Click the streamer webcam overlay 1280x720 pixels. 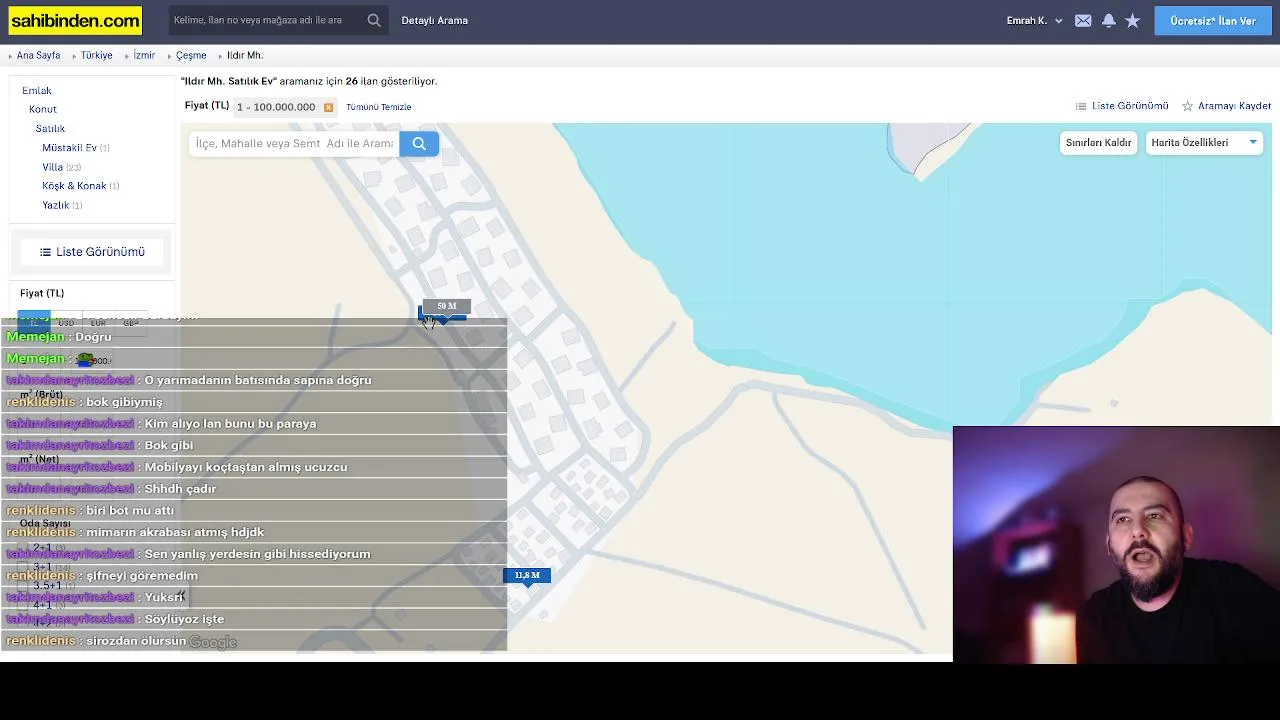tap(1116, 544)
